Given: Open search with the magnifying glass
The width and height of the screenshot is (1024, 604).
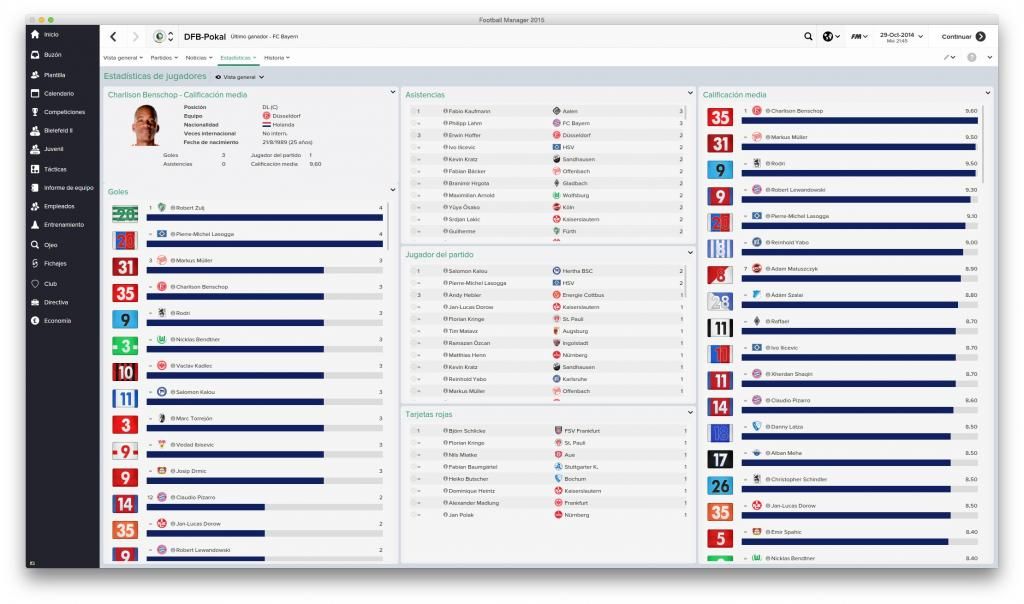Looking at the screenshot, I should (x=808, y=37).
